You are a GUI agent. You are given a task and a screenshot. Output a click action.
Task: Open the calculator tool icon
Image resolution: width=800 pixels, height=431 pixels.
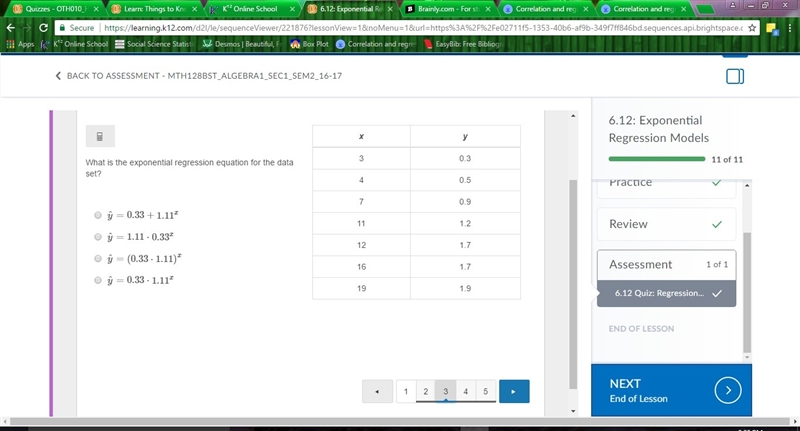pyautogui.click(x=100, y=136)
